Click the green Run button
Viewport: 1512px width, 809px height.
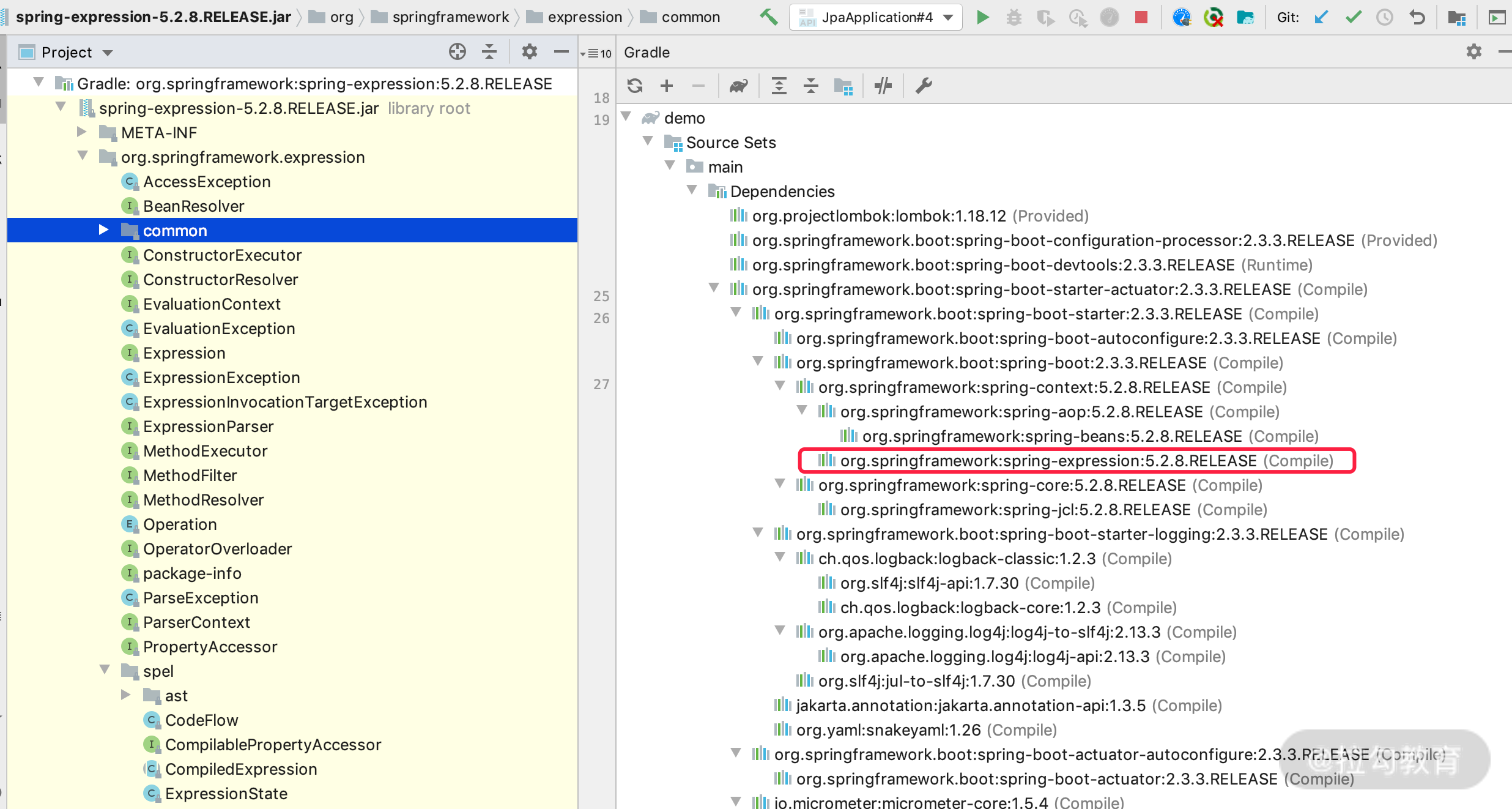(x=982, y=17)
